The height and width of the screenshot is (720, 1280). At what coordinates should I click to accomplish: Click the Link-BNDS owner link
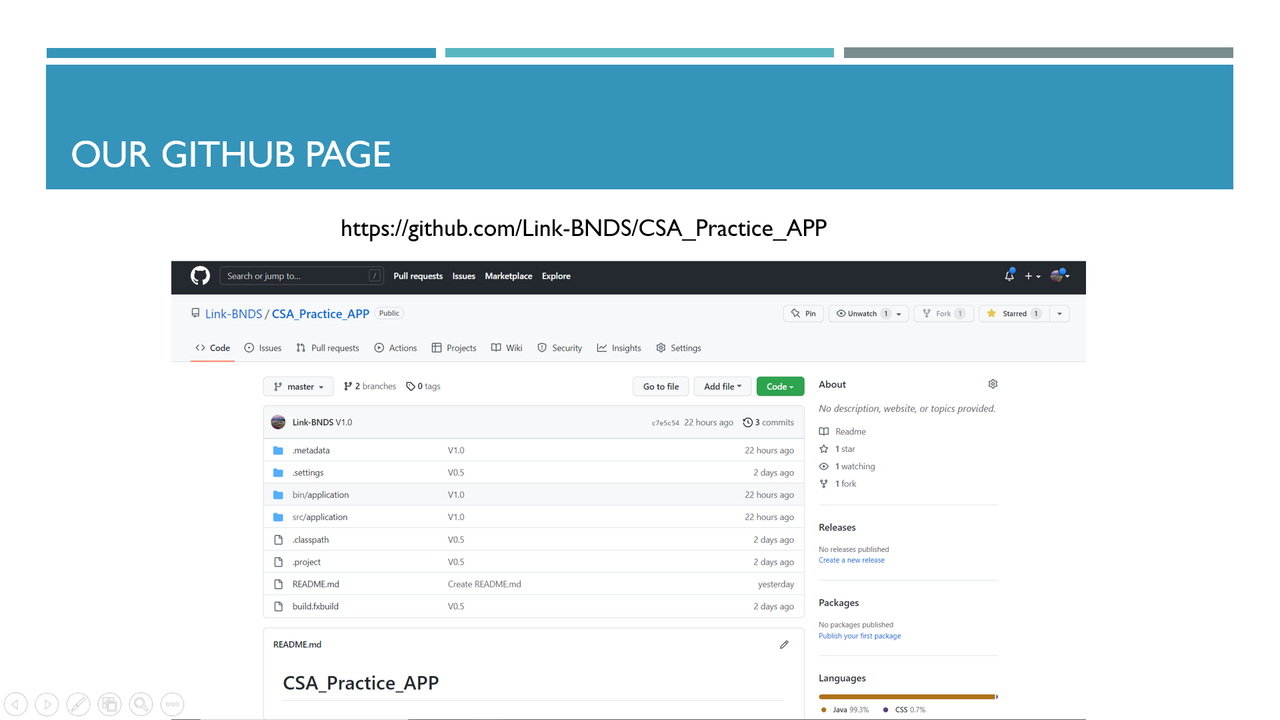coord(233,314)
